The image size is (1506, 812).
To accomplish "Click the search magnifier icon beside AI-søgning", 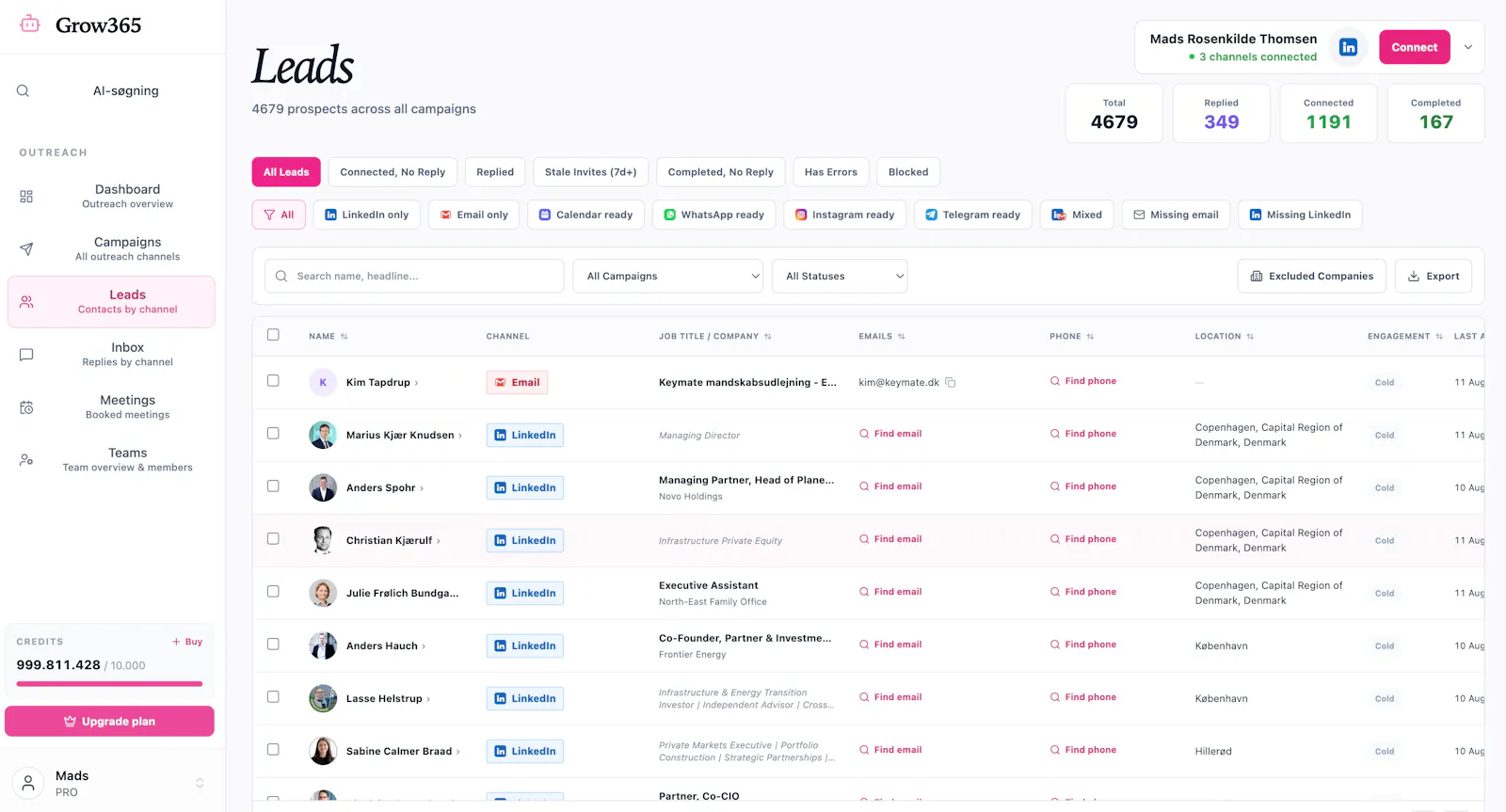I will click(x=23, y=91).
